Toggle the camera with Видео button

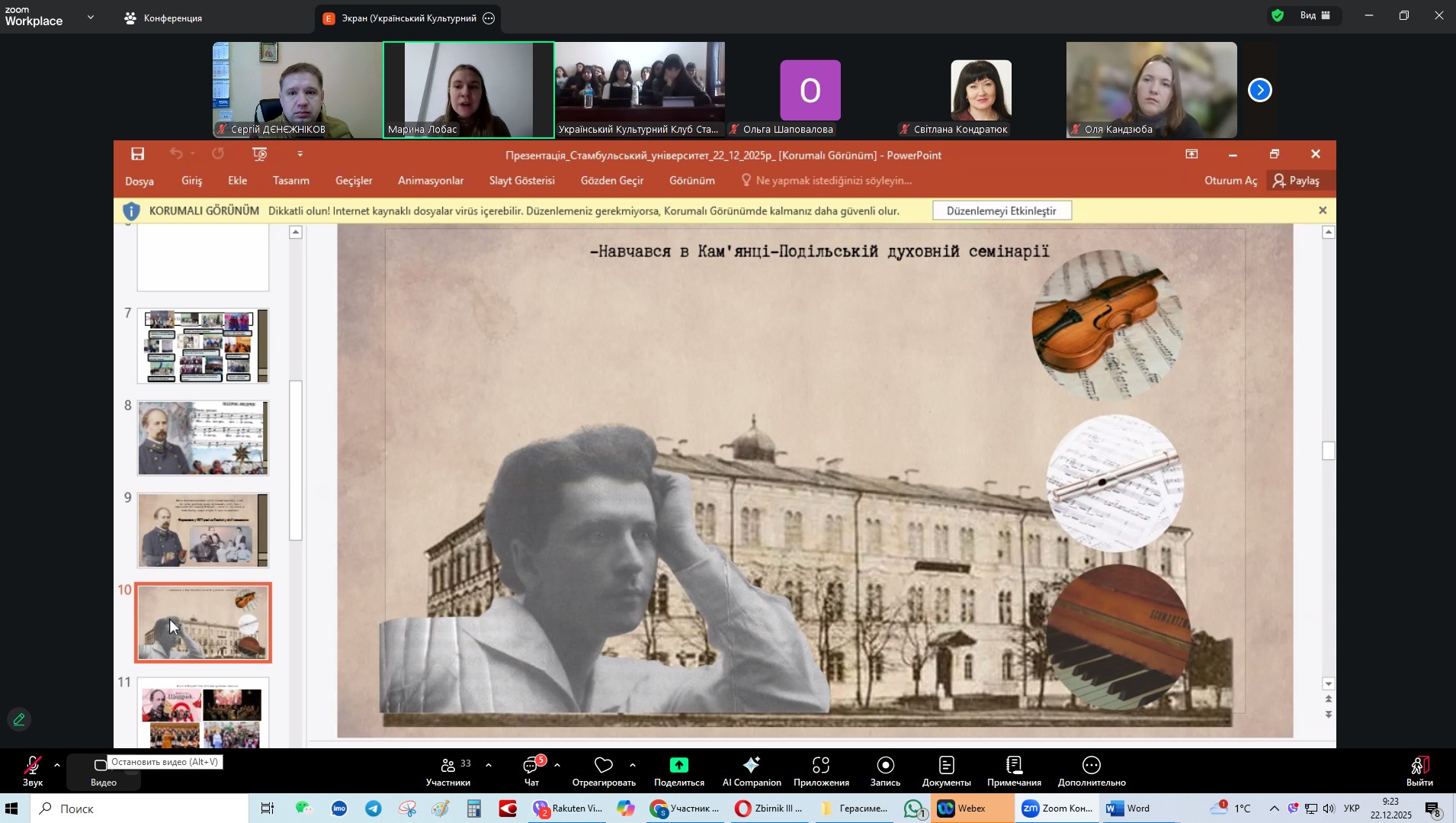(103, 770)
